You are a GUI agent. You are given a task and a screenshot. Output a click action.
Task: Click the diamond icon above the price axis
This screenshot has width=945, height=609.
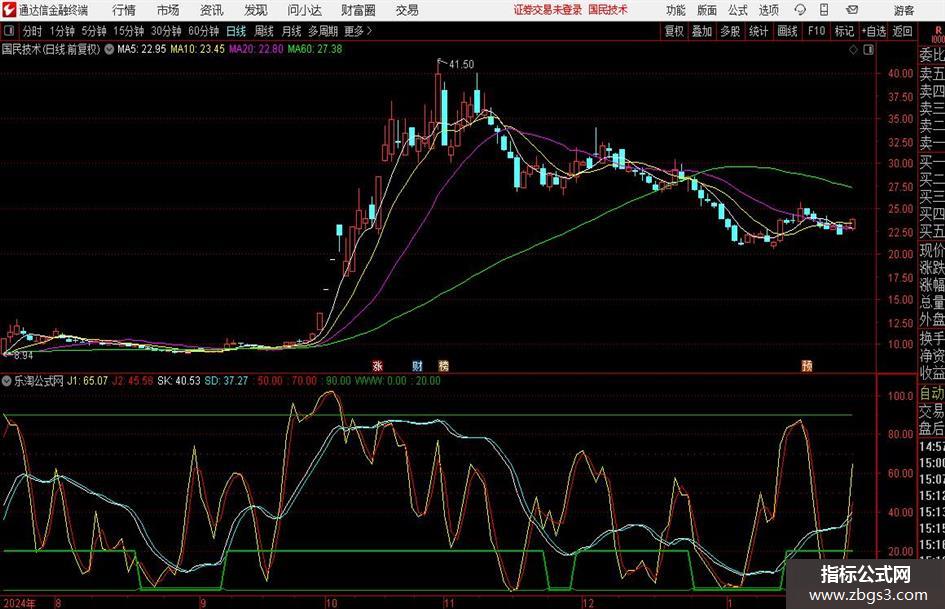click(x=853, y=49)
